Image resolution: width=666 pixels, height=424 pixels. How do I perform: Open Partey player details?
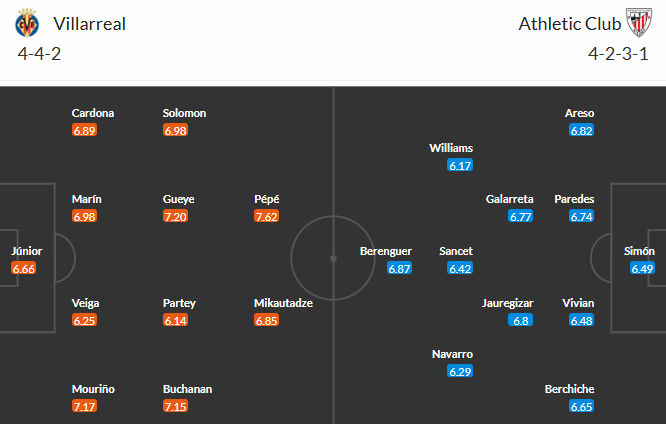pos(179,303)
